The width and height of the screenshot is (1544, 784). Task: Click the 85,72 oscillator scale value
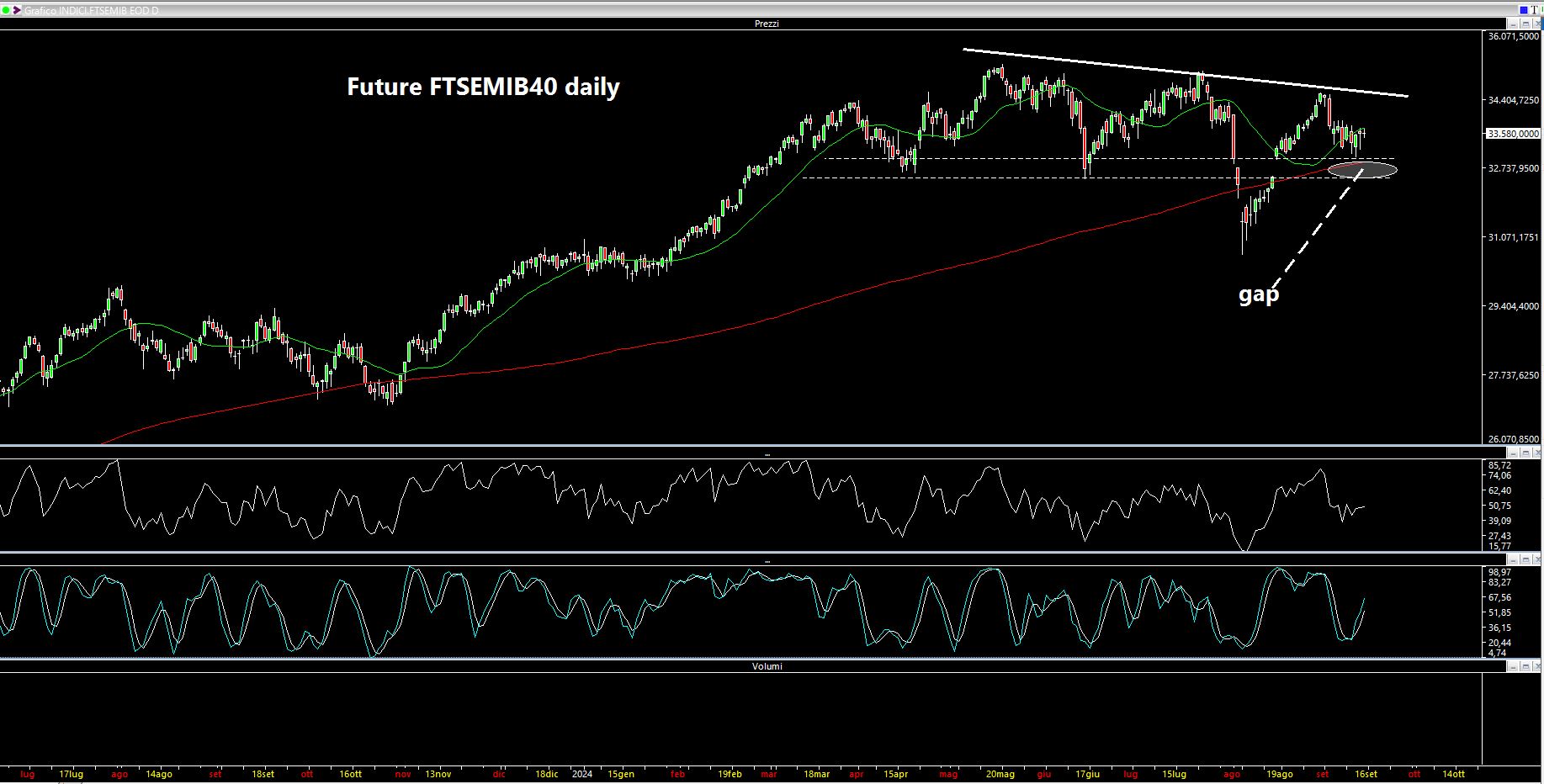coord(1499,465)
